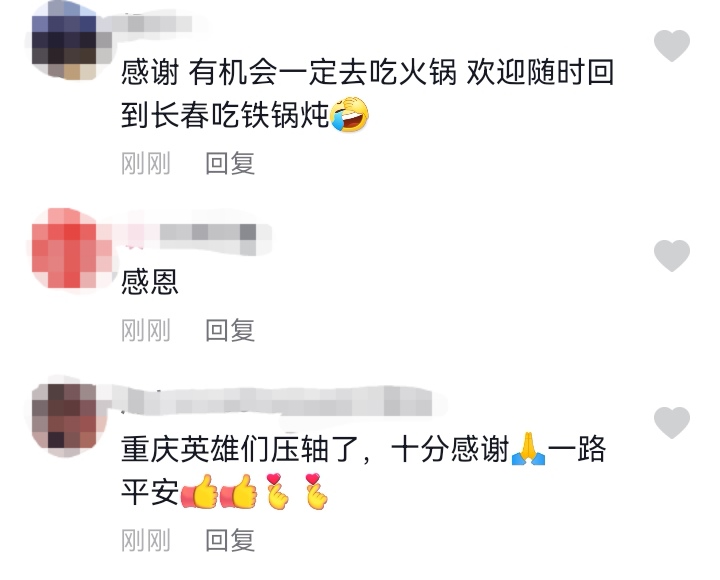
Task: Click the last finger-heart emoji in third comment
Action: pyautogui.click(x=316, y=491)
